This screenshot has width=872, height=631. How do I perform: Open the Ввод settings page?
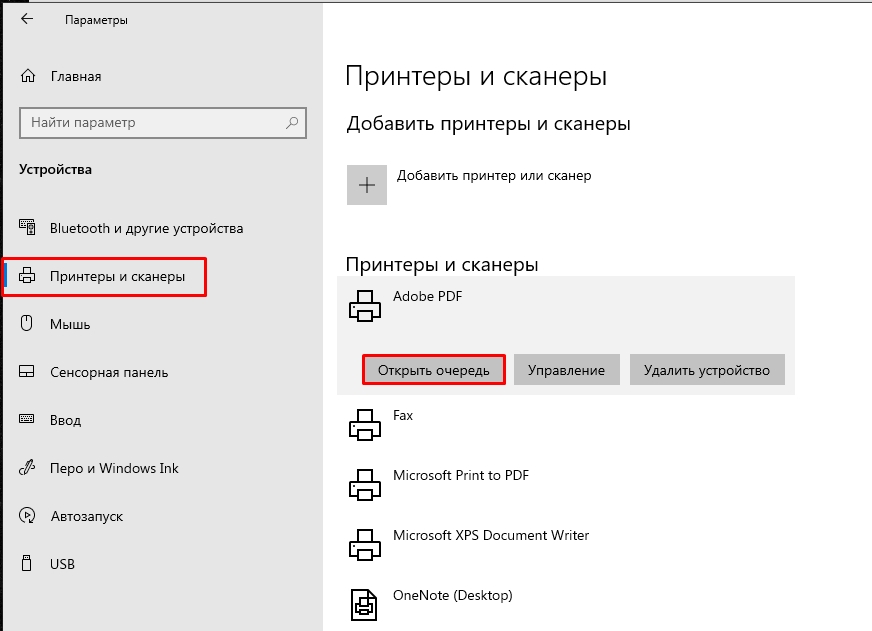66,420
